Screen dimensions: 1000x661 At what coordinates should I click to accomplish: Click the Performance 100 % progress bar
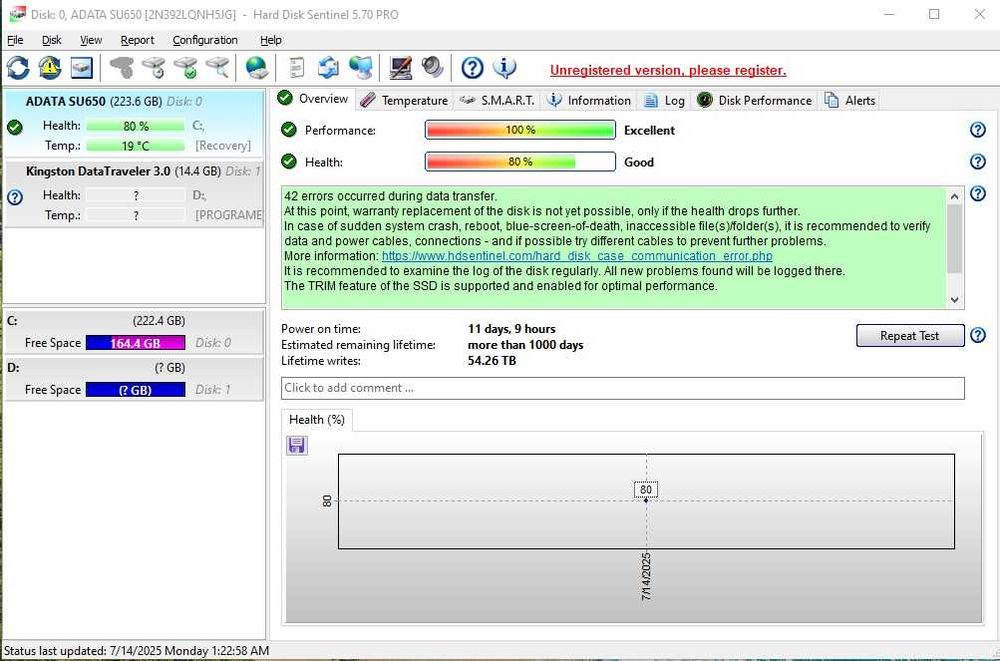point(520,130)
